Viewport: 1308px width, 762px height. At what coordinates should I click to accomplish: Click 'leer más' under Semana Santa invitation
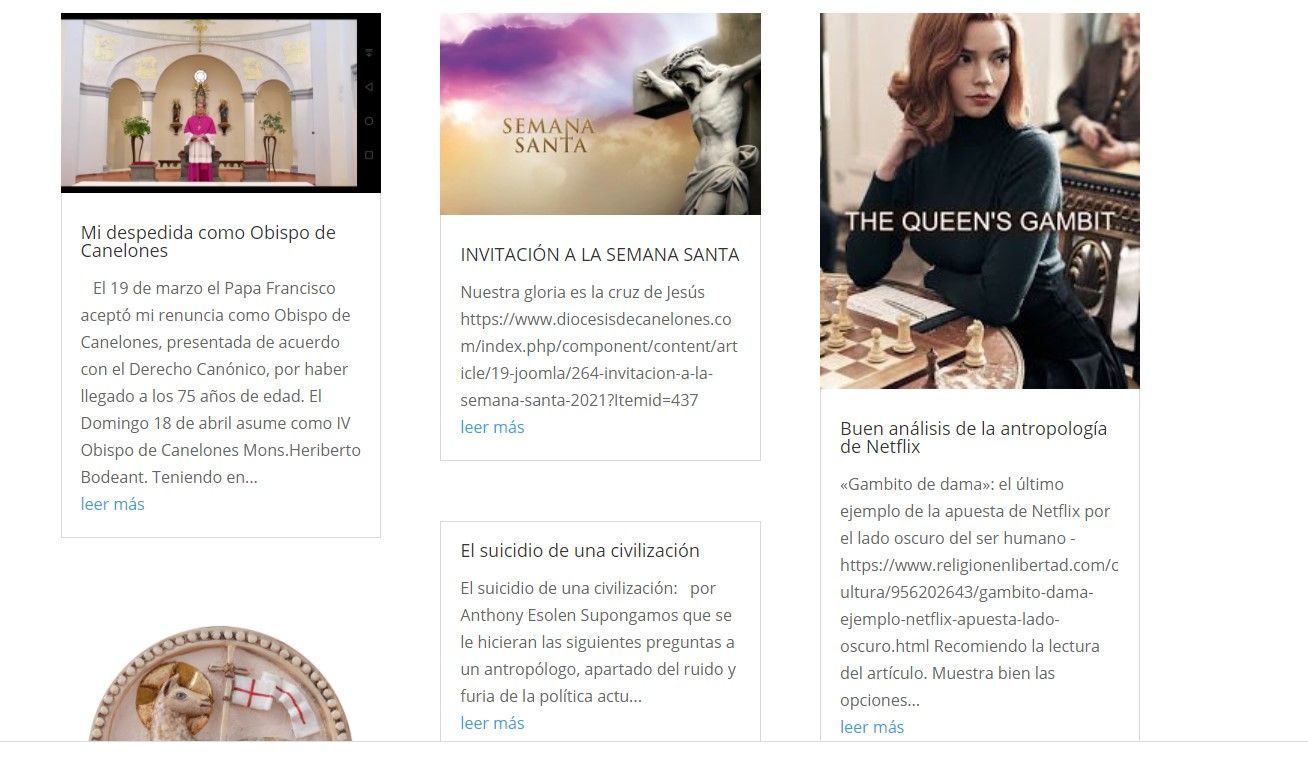coord(492,427)
